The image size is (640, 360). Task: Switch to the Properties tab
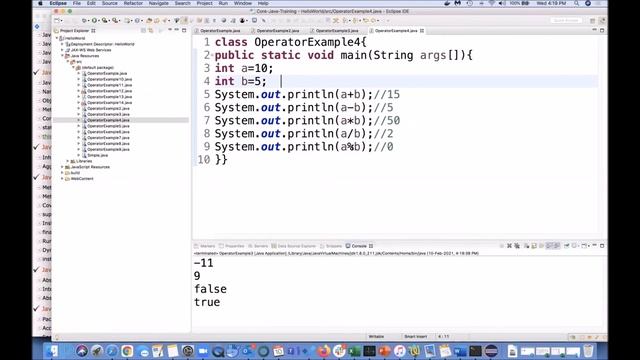231,246
